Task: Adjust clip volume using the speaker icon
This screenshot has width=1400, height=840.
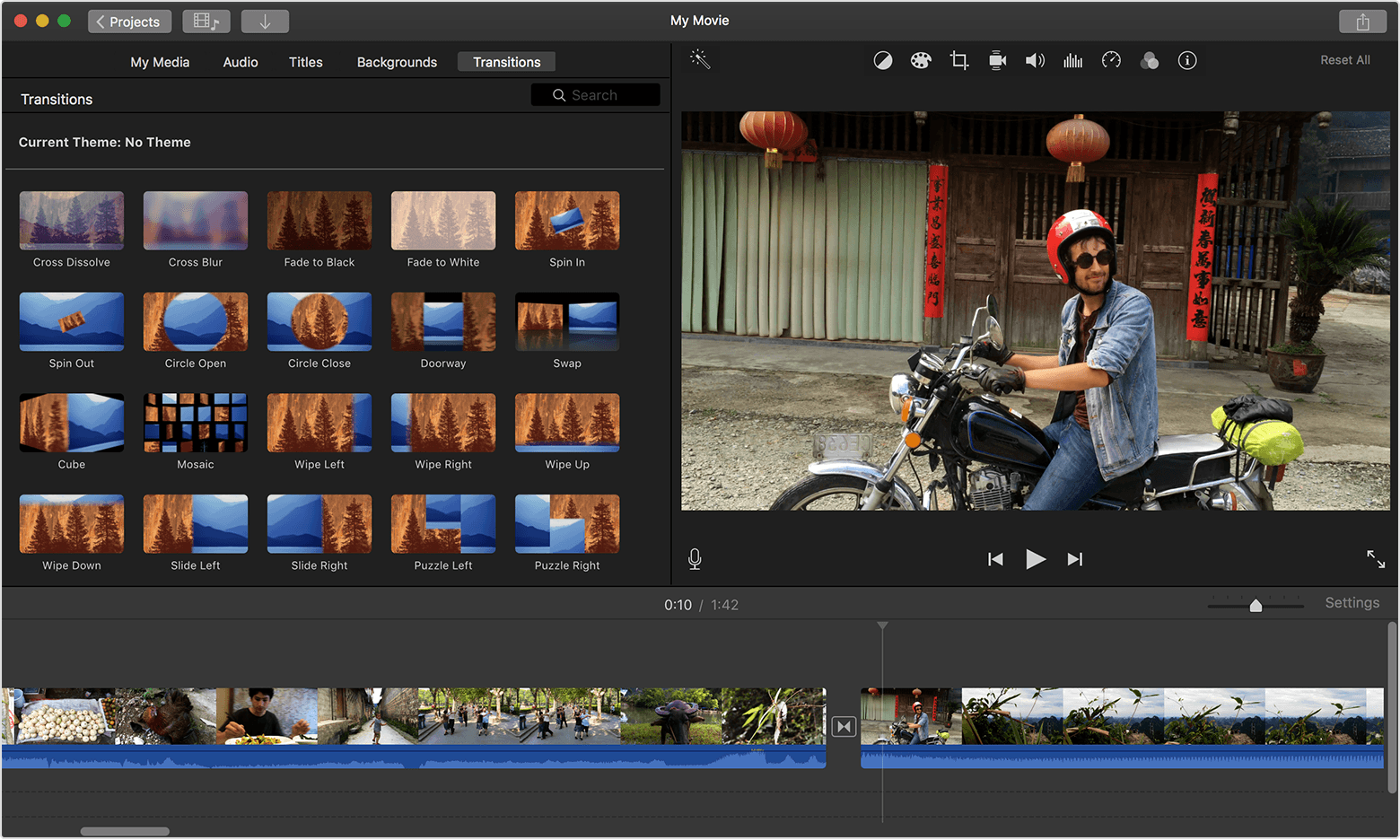Action: (x=1035, y=60)
